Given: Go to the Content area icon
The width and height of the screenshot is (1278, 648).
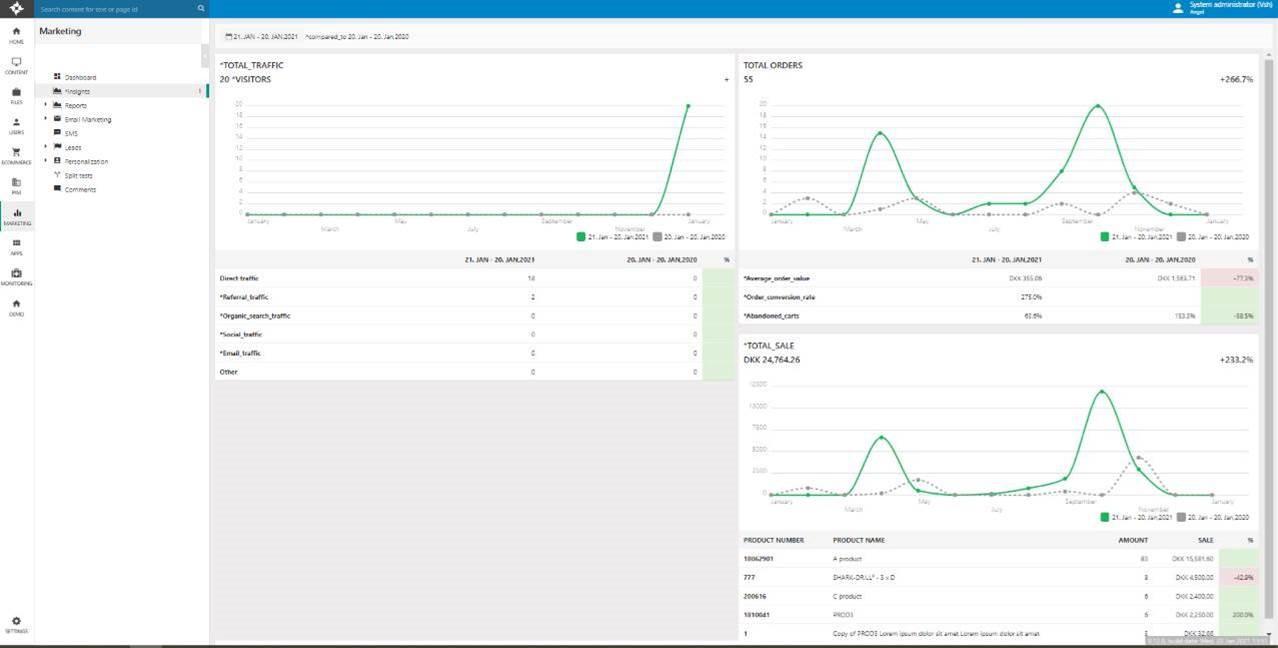Looking at the screenshot, I should coord(16,65).
